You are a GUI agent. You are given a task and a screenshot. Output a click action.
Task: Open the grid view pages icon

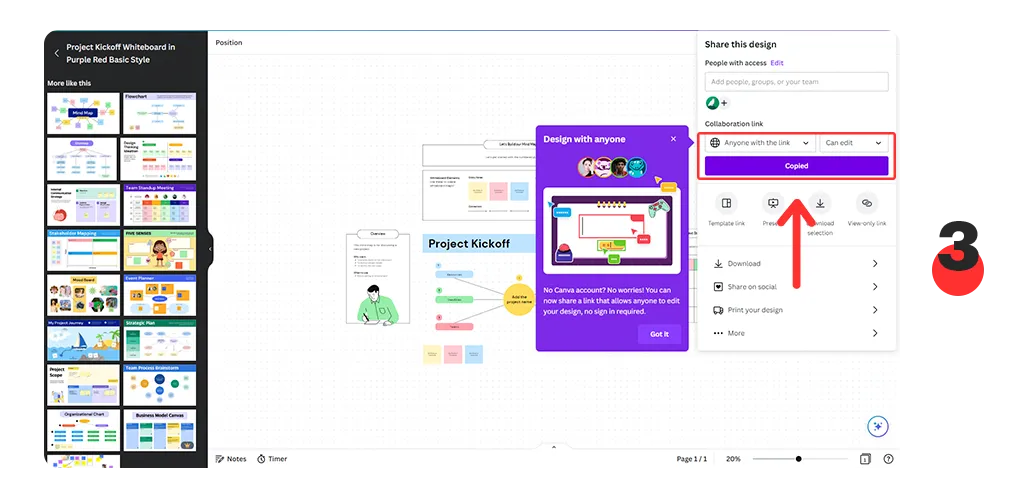(x=865, y=459)
